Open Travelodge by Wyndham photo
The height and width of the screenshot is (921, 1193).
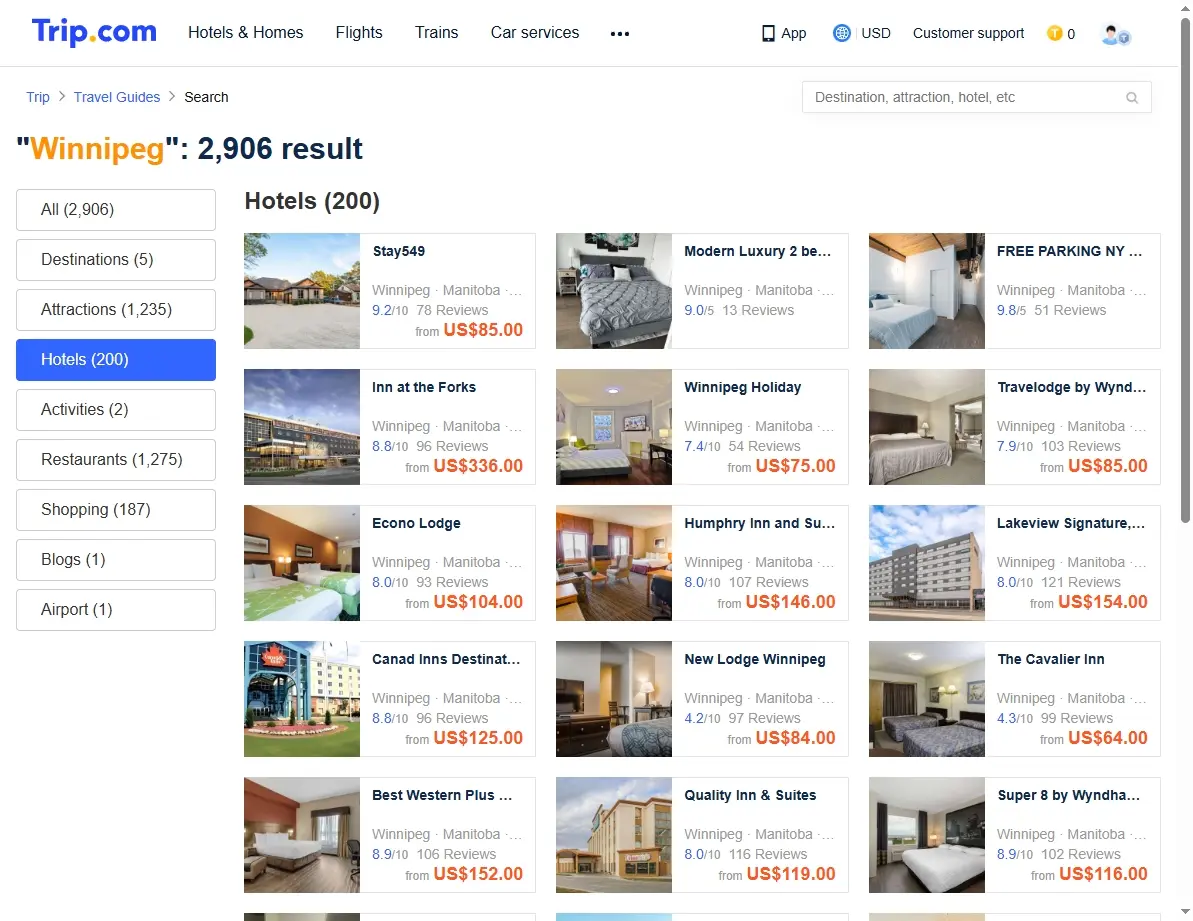pos(927,427)
